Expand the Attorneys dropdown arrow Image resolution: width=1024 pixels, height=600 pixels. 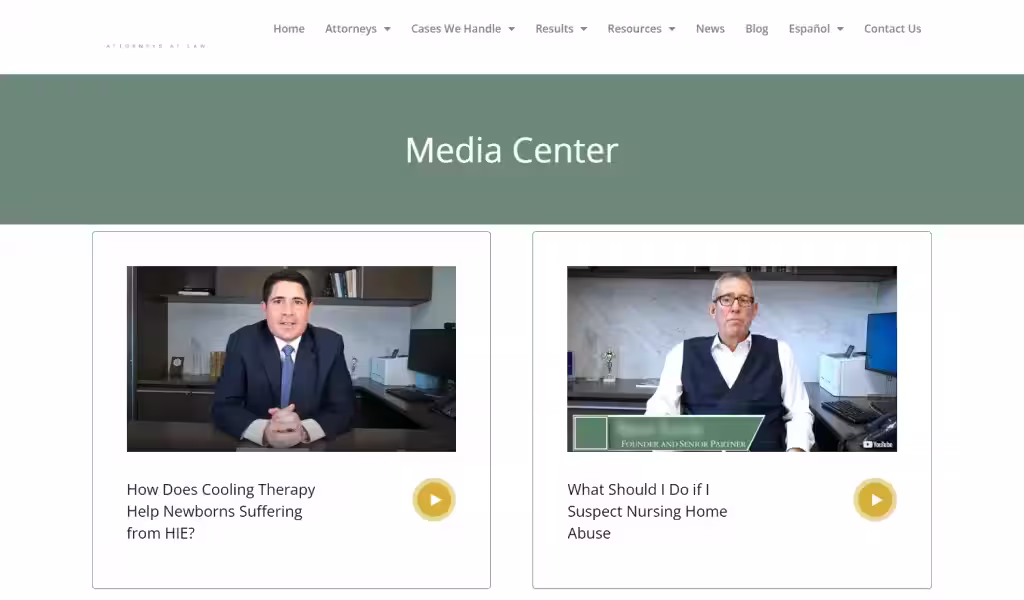coord(387,29)
